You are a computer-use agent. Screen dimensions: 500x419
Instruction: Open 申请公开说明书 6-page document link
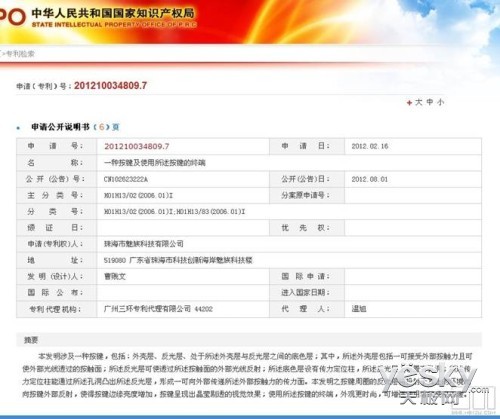(75, 127)
